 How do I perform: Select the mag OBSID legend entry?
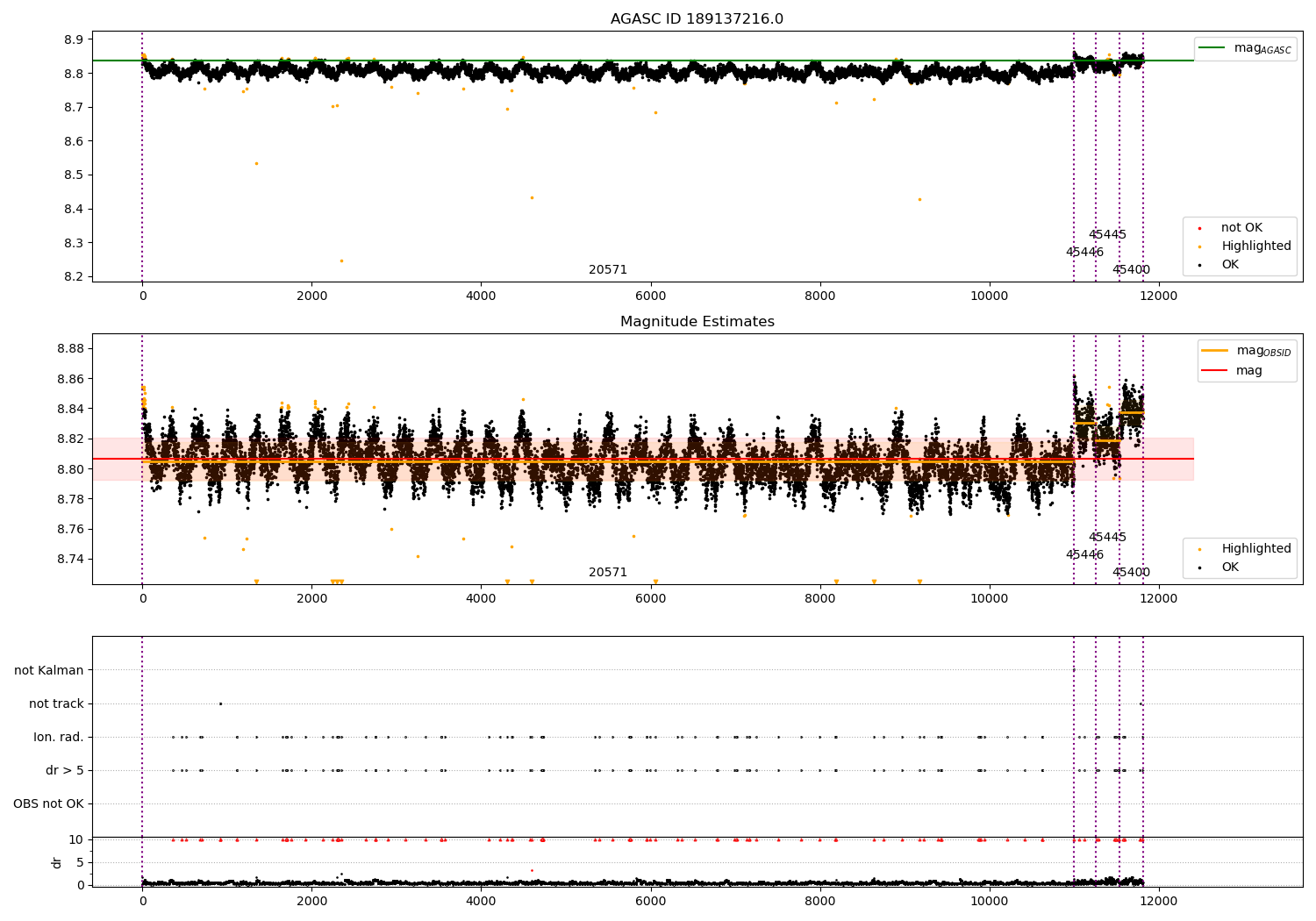point(1247,351)
